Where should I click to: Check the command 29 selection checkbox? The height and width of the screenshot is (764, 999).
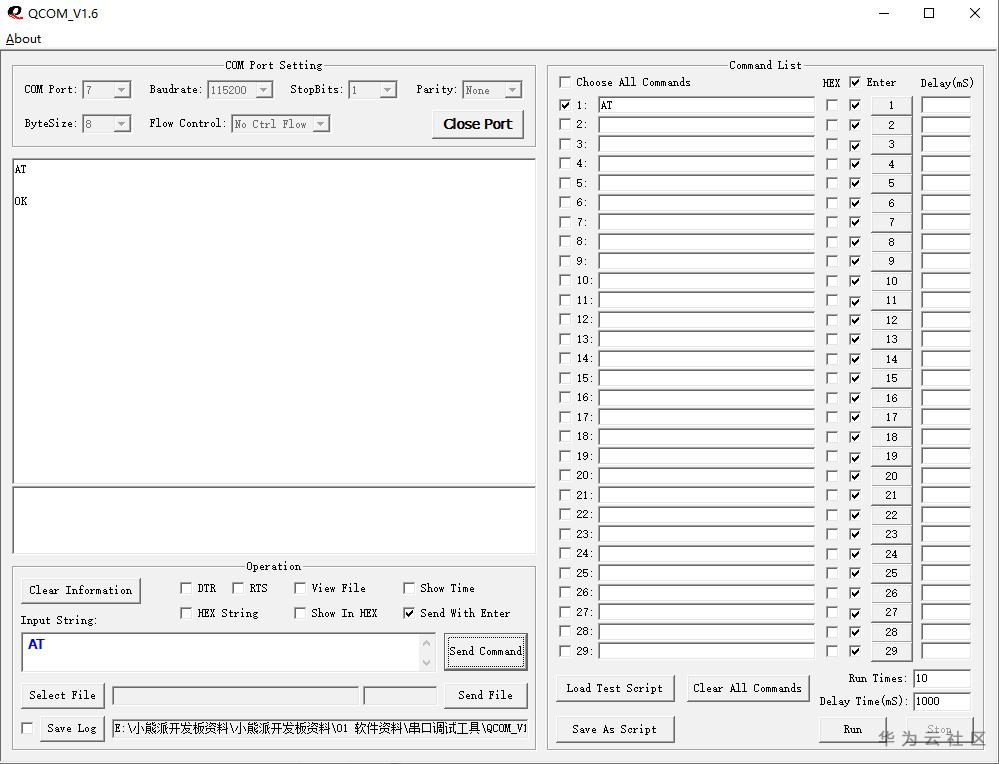[x=564, y=651]
